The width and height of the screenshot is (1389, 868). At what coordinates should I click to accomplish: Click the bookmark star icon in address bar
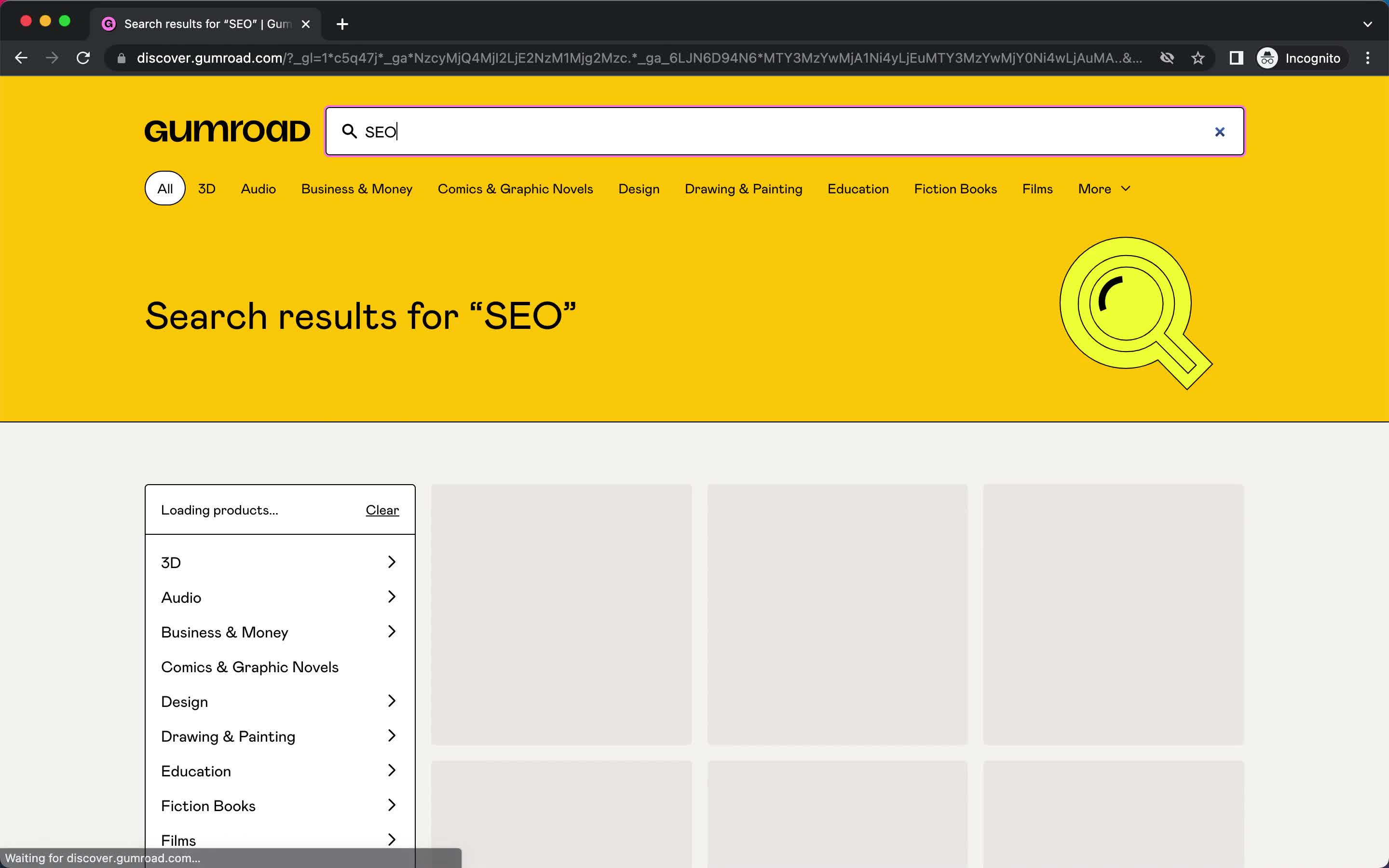[1198, 58]
